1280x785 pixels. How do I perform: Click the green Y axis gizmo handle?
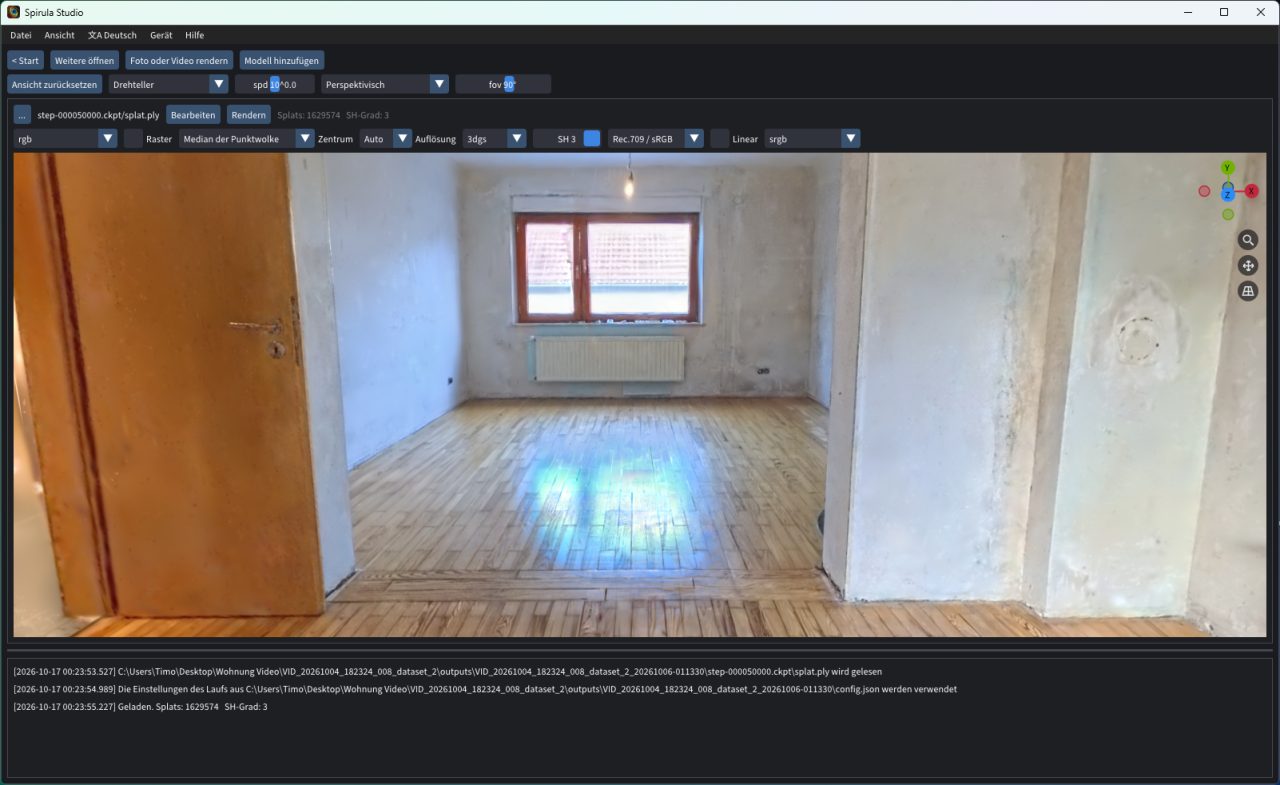(x=1227, y=168)
